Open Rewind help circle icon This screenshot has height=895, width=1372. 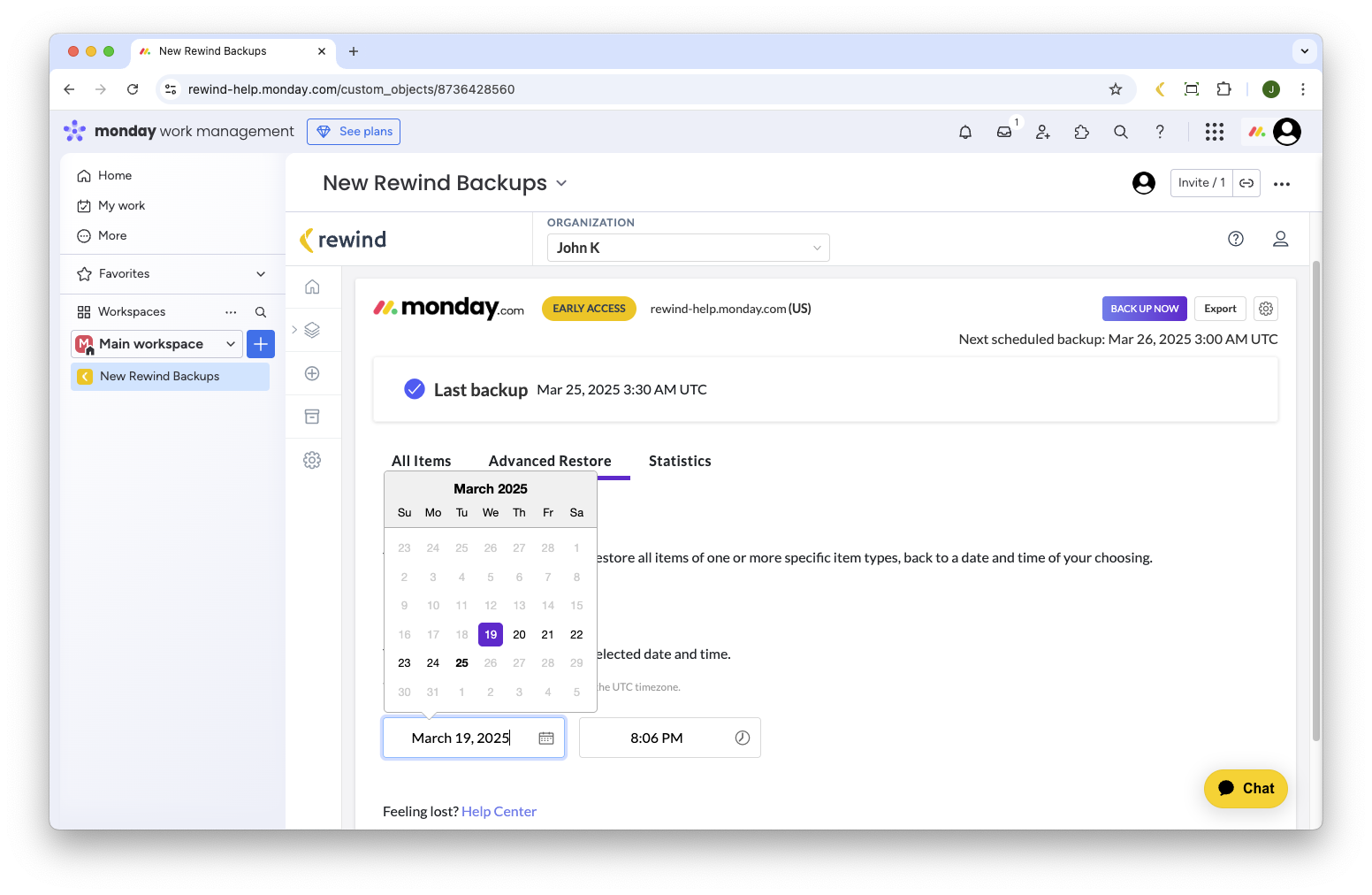(1236, 239)
